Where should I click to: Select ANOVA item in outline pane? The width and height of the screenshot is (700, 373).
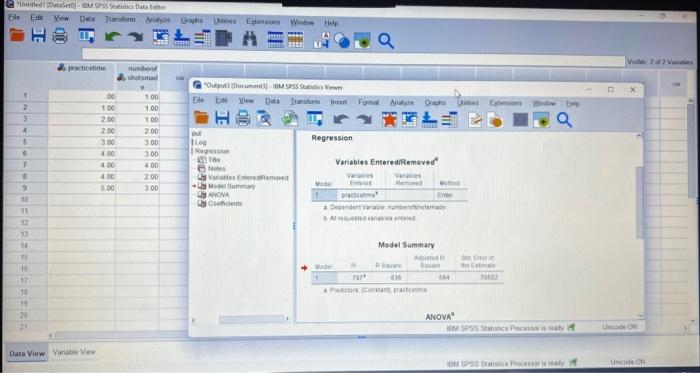[218, 195]
